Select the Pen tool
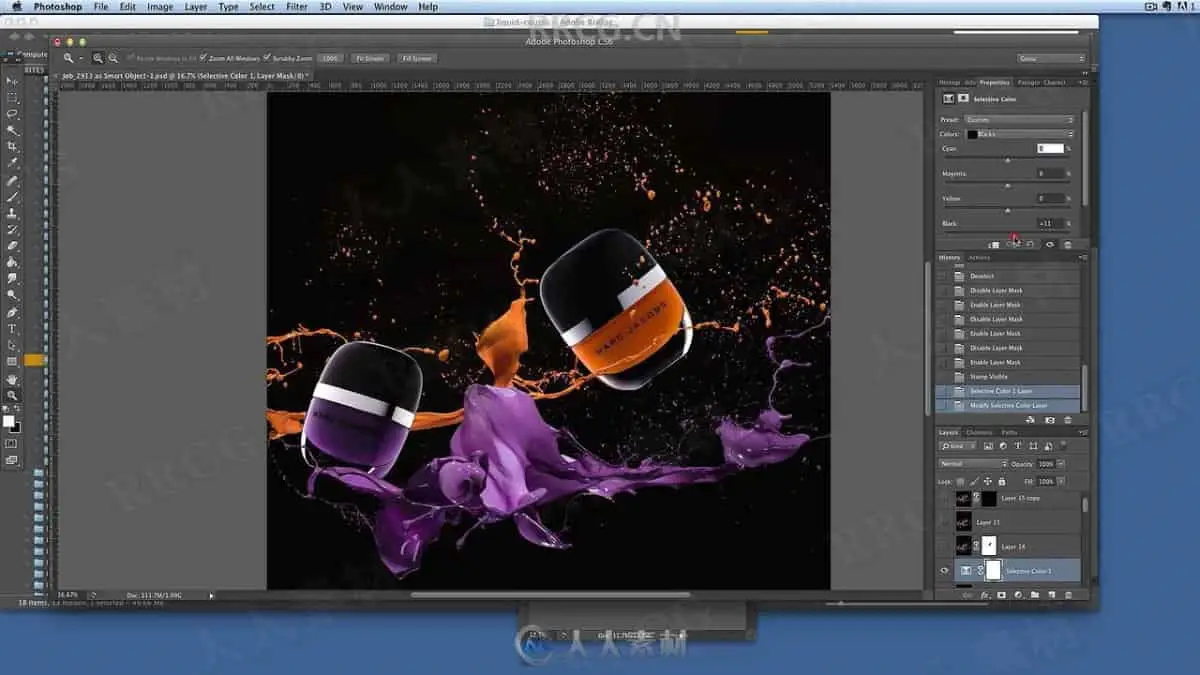The height and width of the screenshot is (675, 1200). tap(12, 312)
